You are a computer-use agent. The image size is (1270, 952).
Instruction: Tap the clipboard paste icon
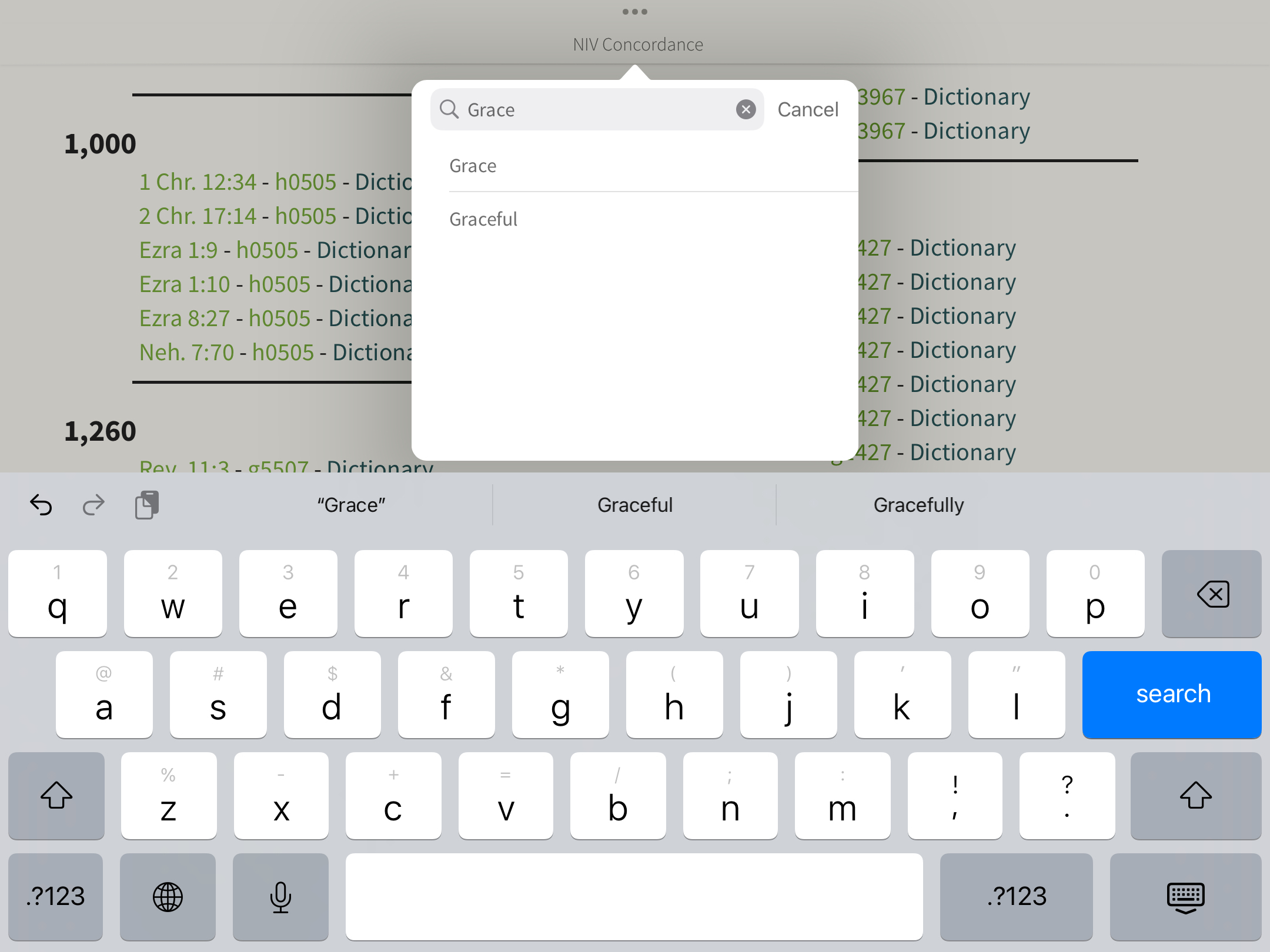coord(146,505)
